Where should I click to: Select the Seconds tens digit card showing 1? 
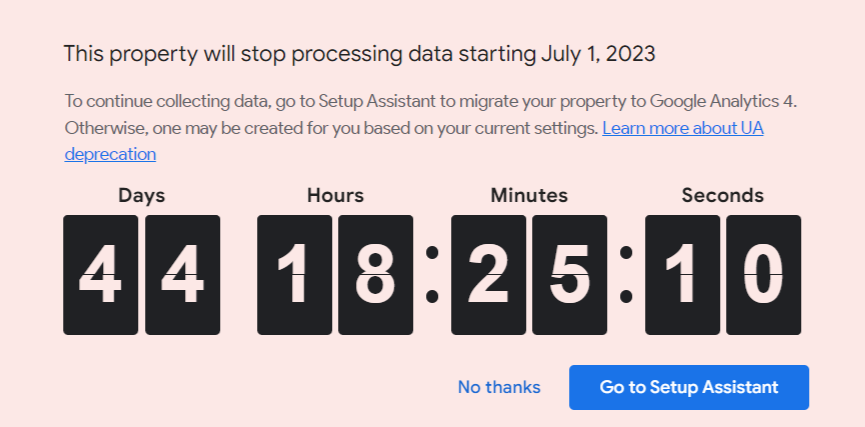pos(682,275)
